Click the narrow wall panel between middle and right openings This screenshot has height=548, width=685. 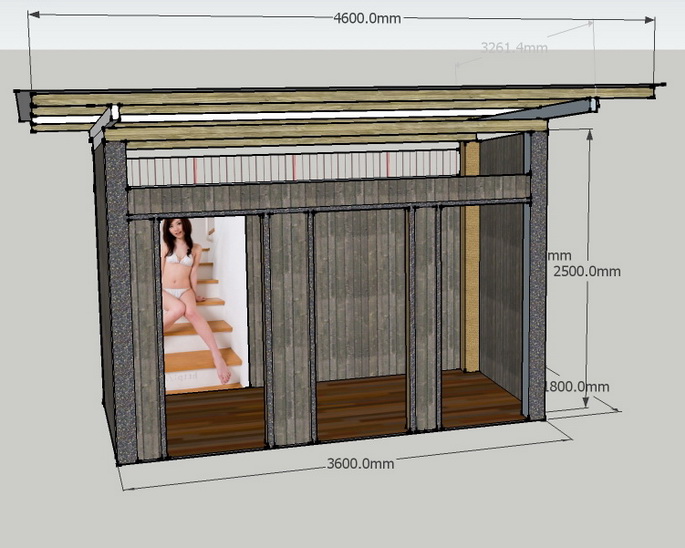click(x=426, y=315)
